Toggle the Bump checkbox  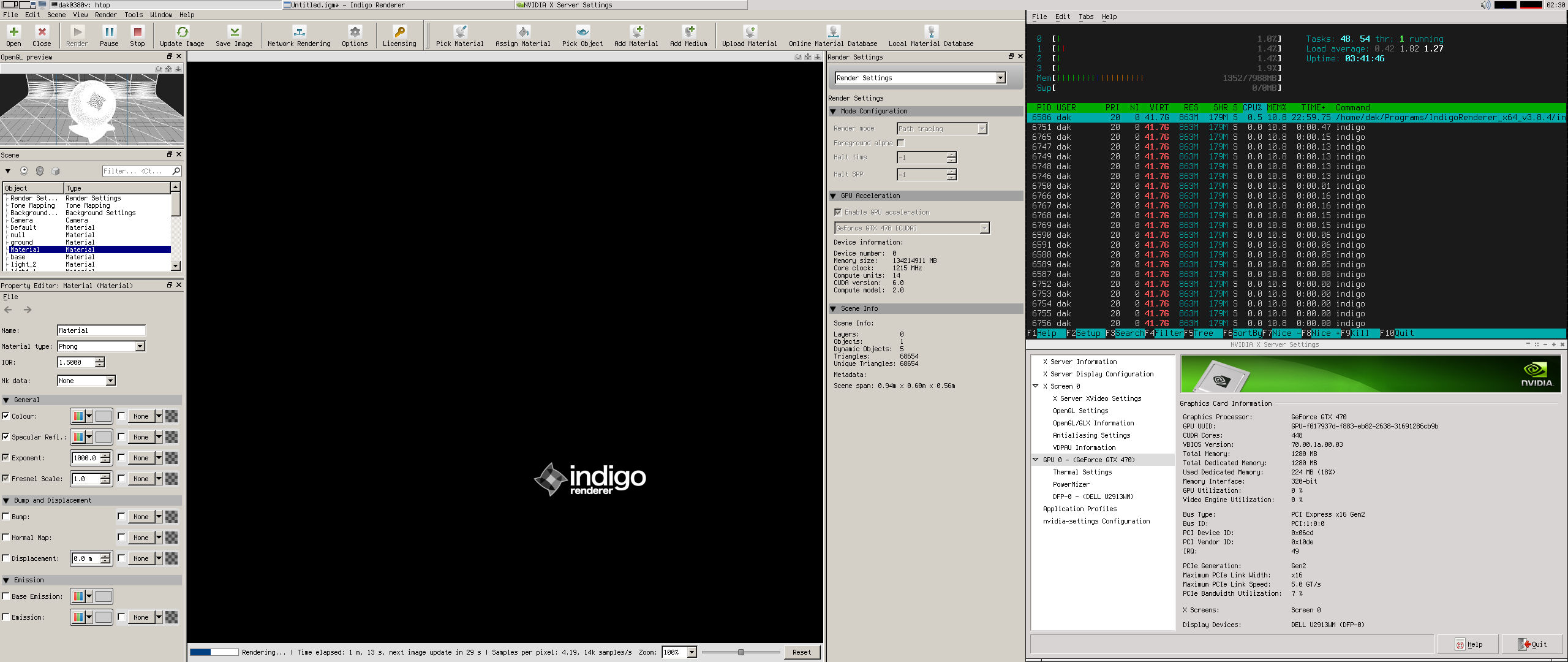(6, 517)
